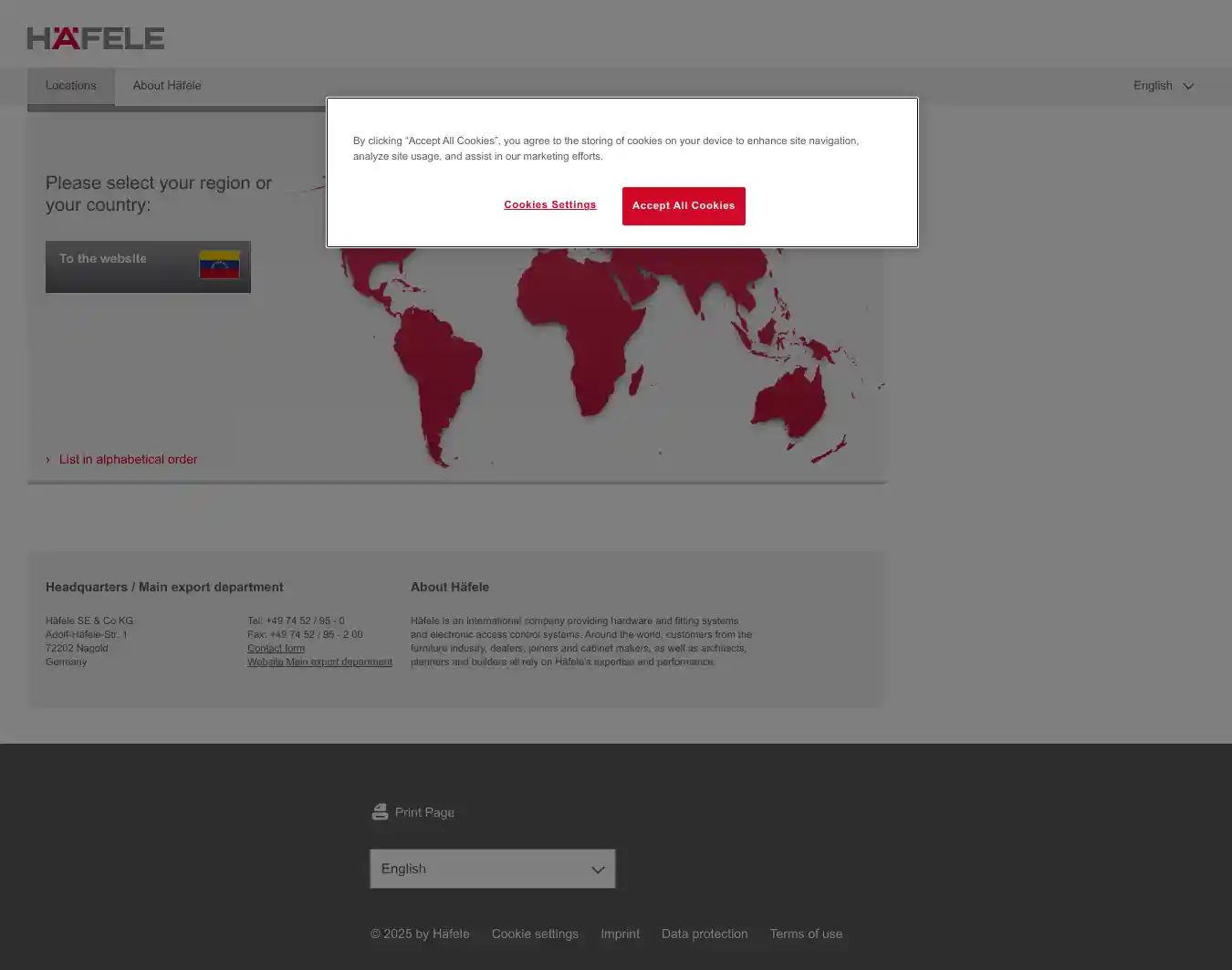
Task: Open Data protection in the footer
Action: point(704,933)
